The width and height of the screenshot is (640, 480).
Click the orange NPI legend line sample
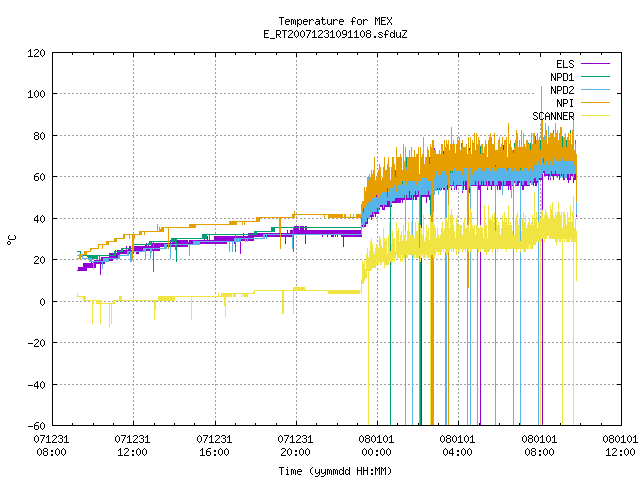596,103
